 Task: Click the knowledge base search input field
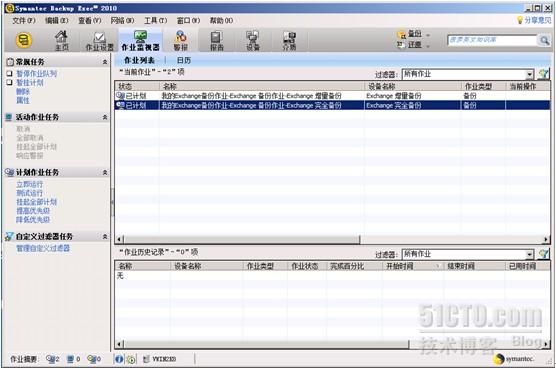492,40
